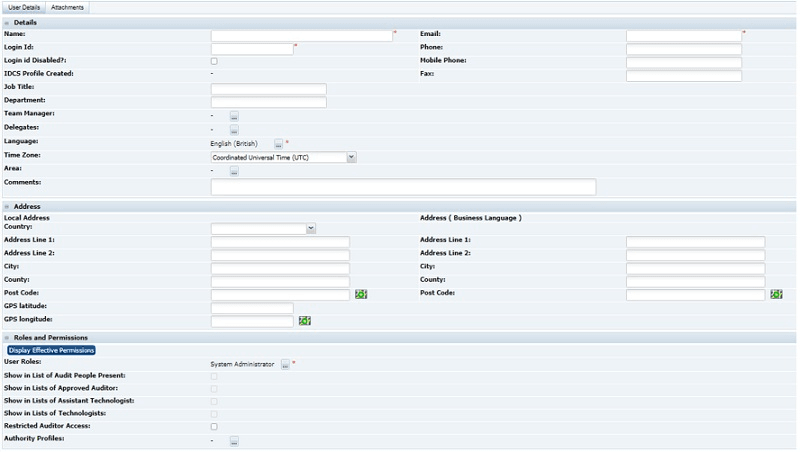Click the Comments text box

point(403,187)
